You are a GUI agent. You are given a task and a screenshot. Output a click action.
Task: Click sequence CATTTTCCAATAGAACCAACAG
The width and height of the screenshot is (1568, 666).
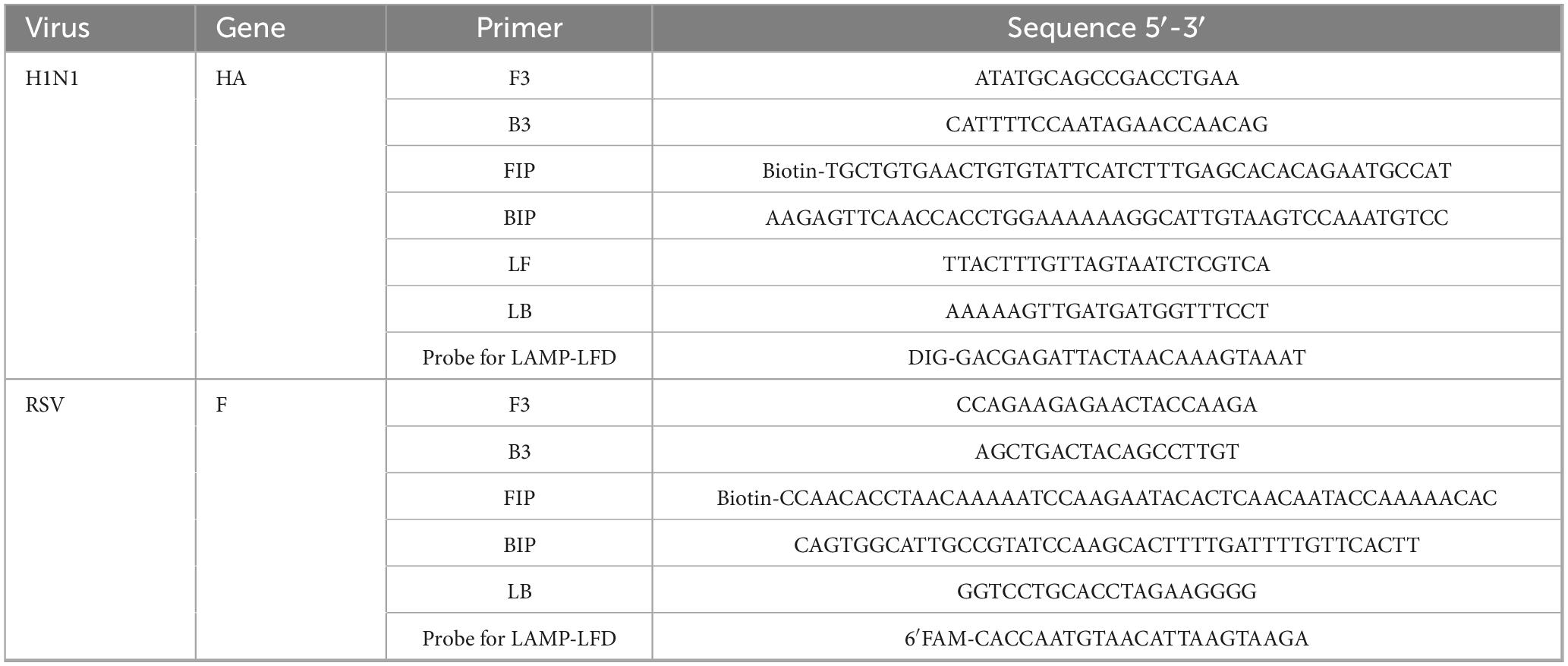click(x=1107, y=125)
